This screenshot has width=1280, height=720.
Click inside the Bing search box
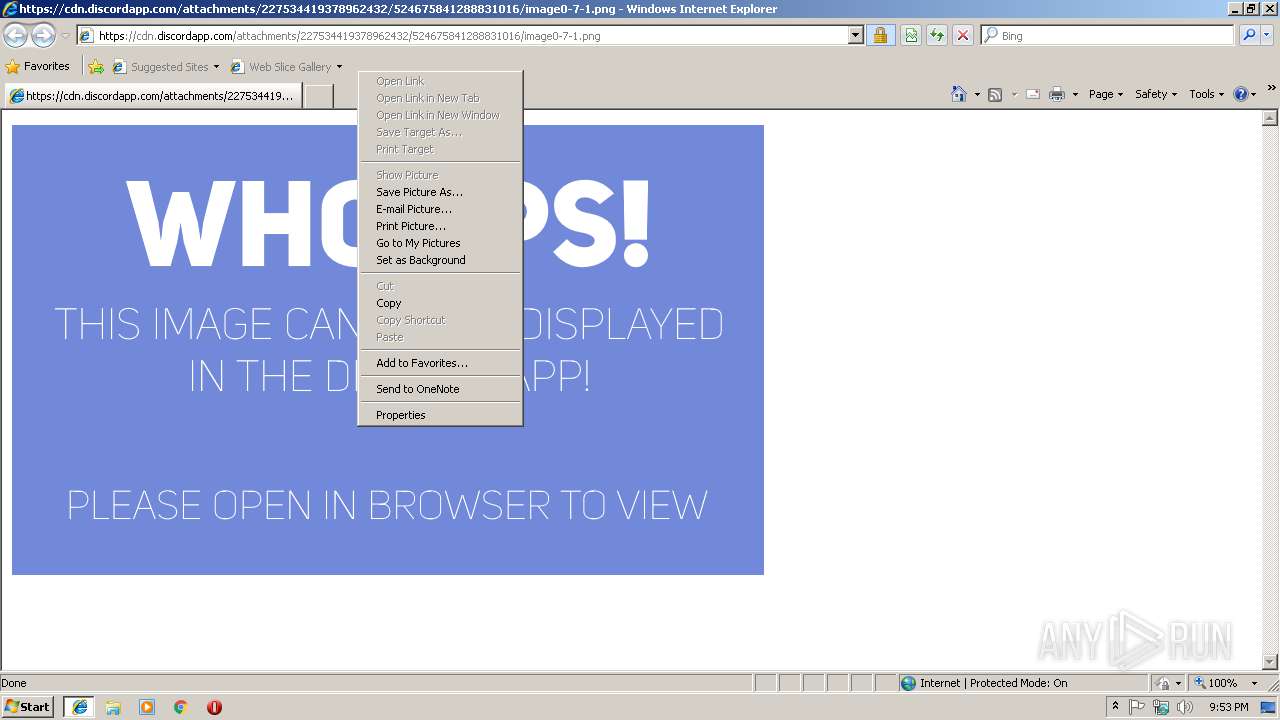click(1108, 35)
